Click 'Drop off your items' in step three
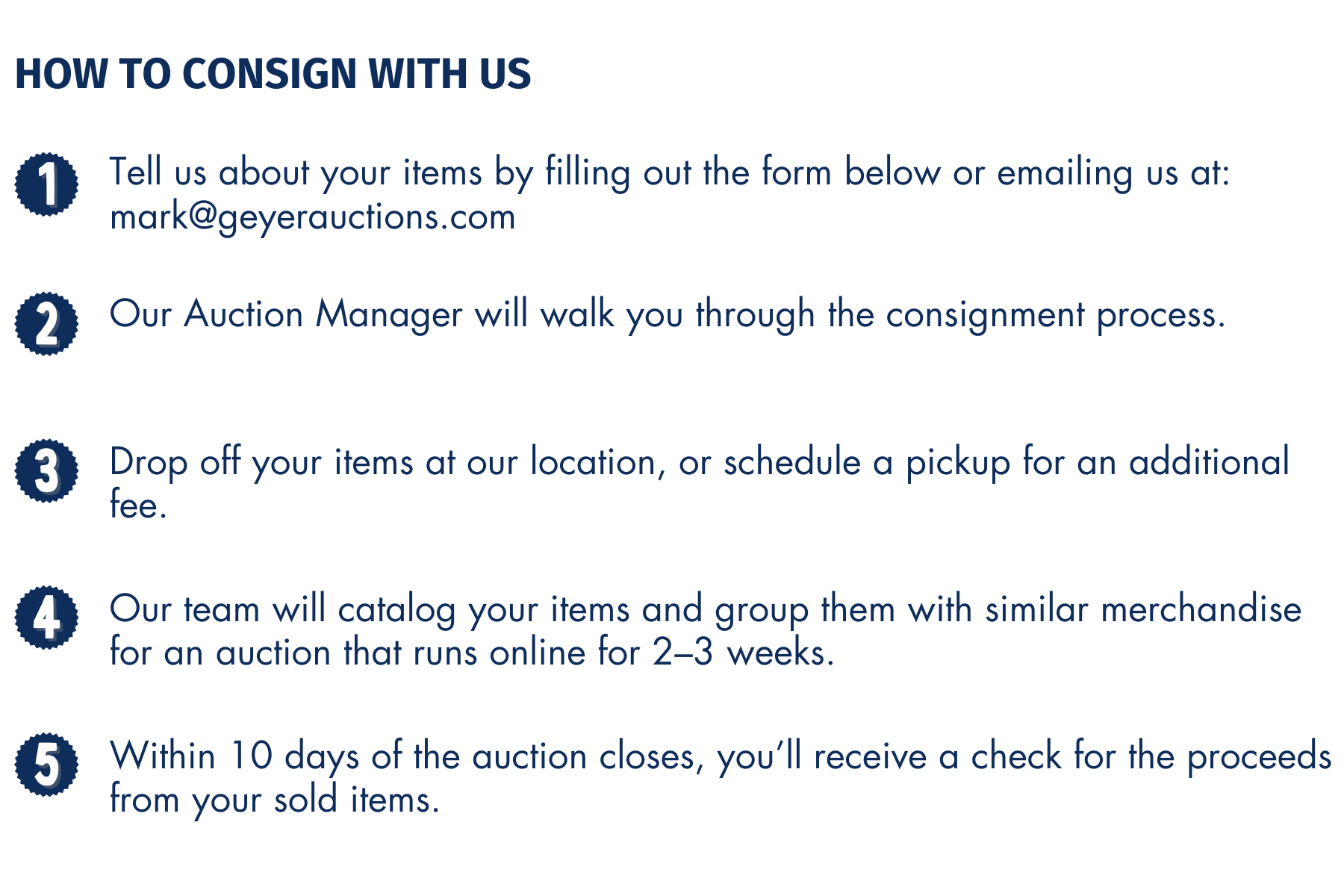 pos(261,462)
